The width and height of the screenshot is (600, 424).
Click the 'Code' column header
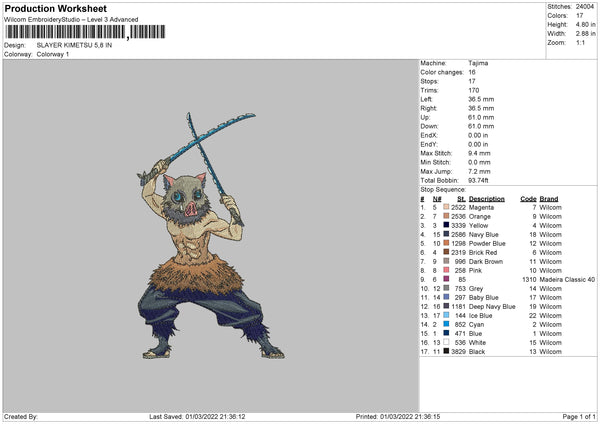528,199
